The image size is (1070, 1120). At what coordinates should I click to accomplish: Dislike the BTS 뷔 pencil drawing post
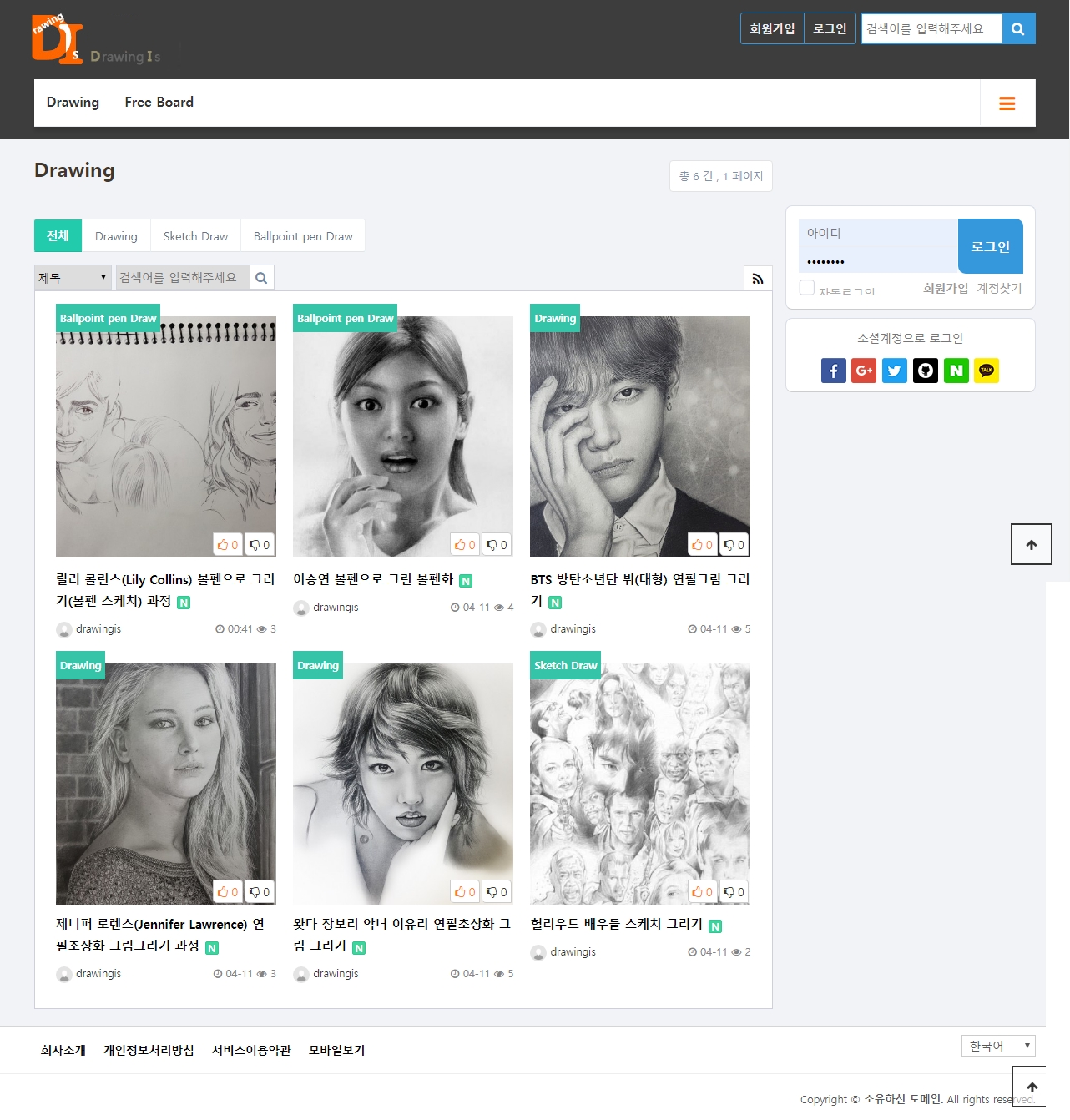click(x=734, y=545)
